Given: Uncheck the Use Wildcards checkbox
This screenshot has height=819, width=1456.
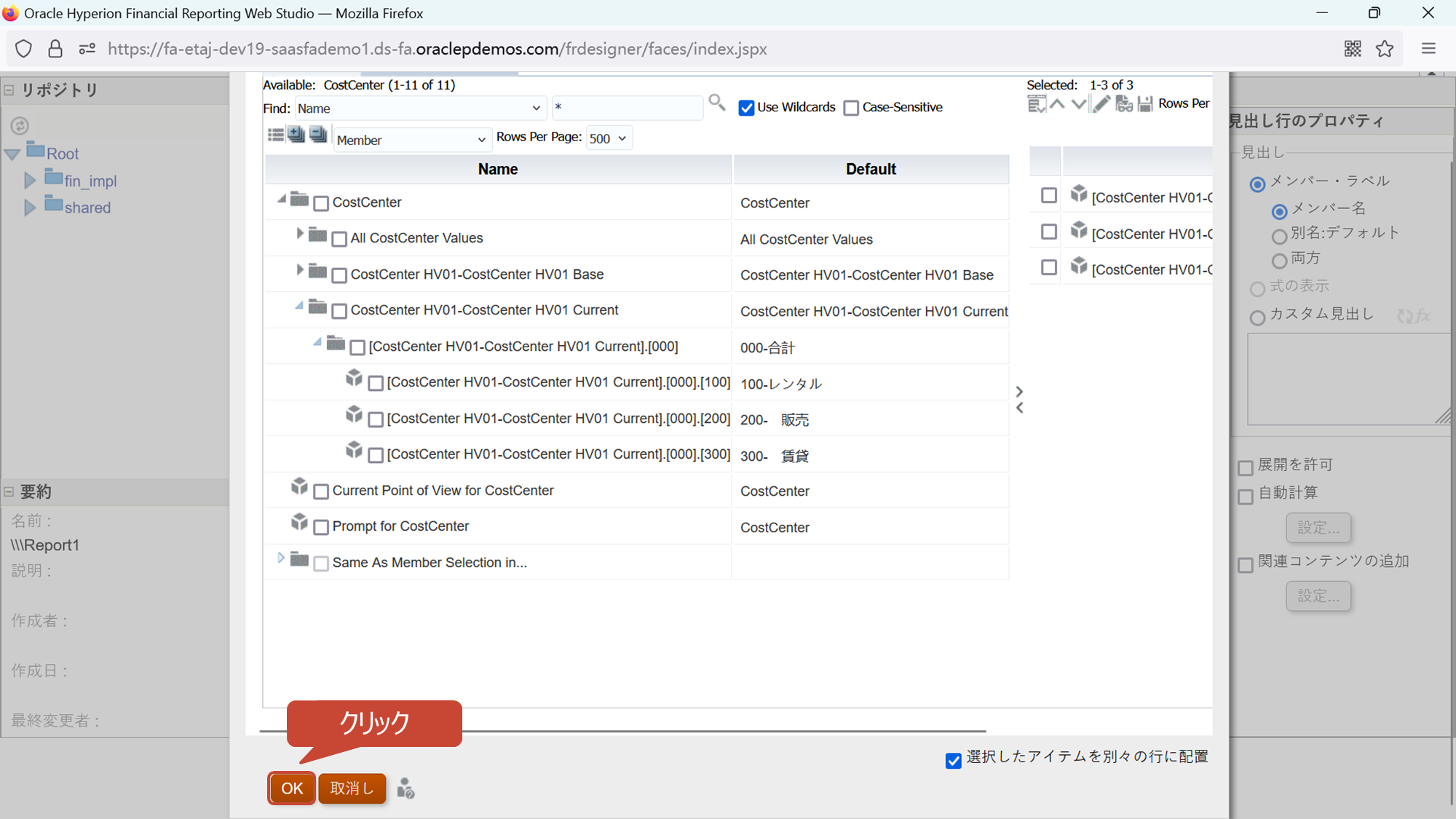Looking at the screenshot, I should point(746,108).
